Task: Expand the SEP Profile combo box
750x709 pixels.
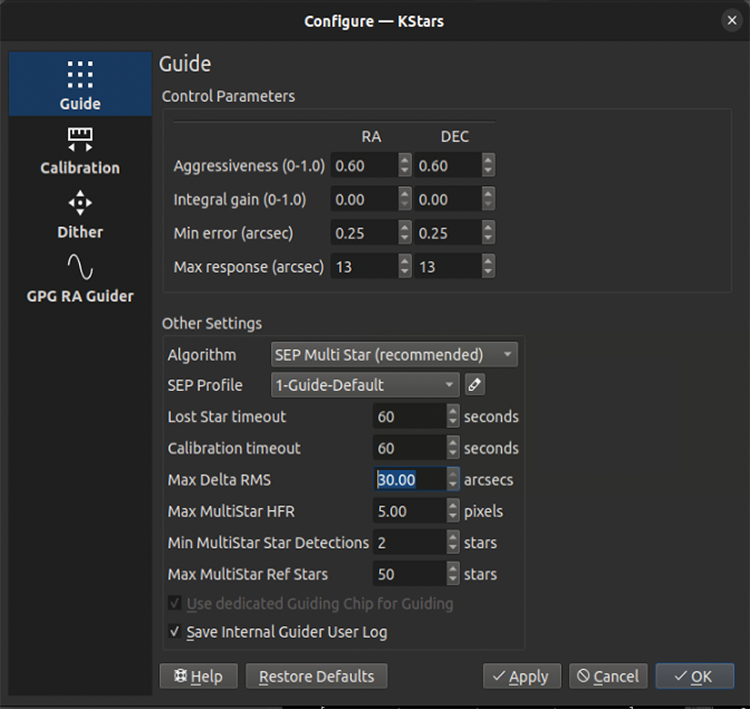Action: tap(365, 384)
